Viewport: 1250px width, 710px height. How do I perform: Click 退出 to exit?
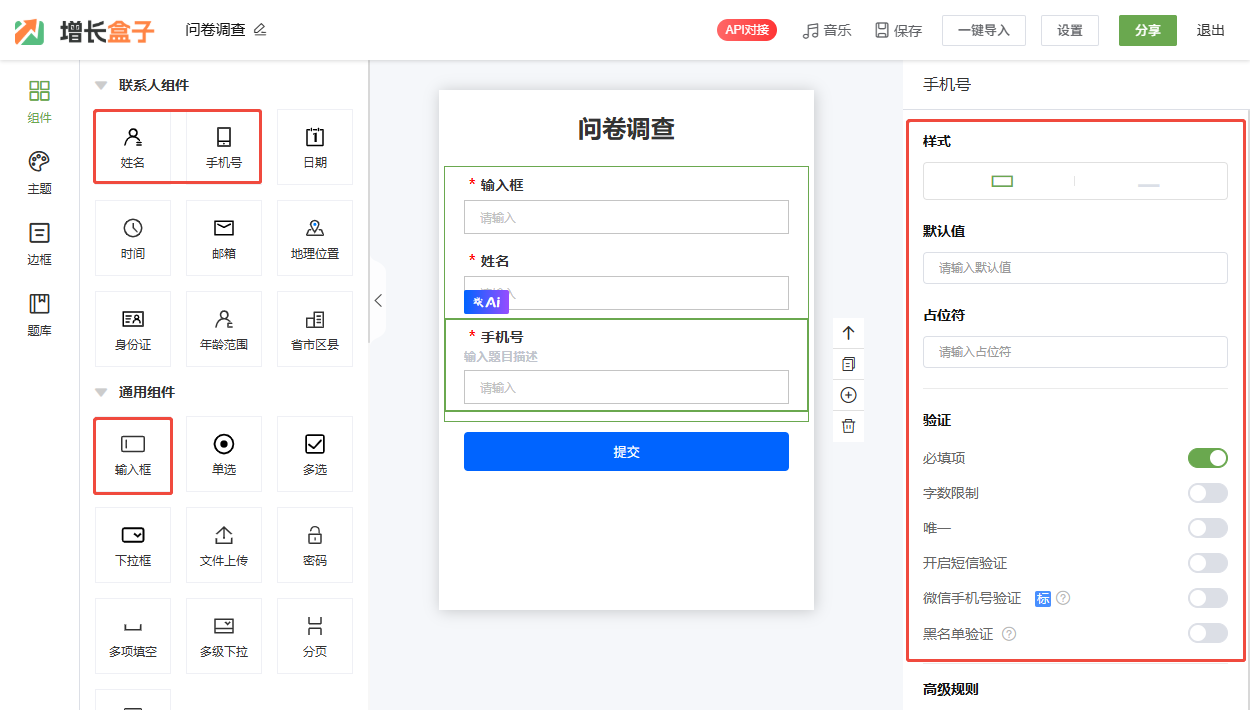tap(1211, 30)
